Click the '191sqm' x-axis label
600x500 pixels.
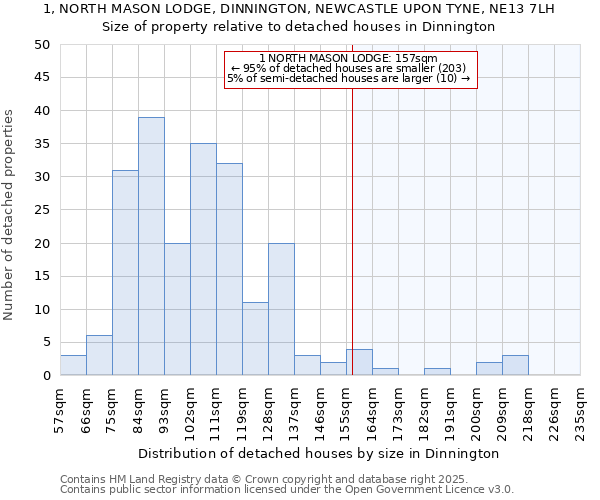449,414
